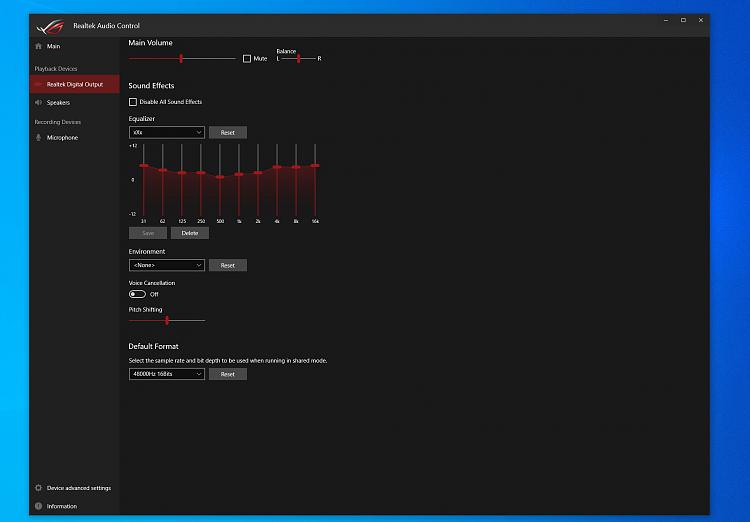Click Delete below the equalizer
The height and width of the screenshot is (522, 750).
tap(190, 233)
